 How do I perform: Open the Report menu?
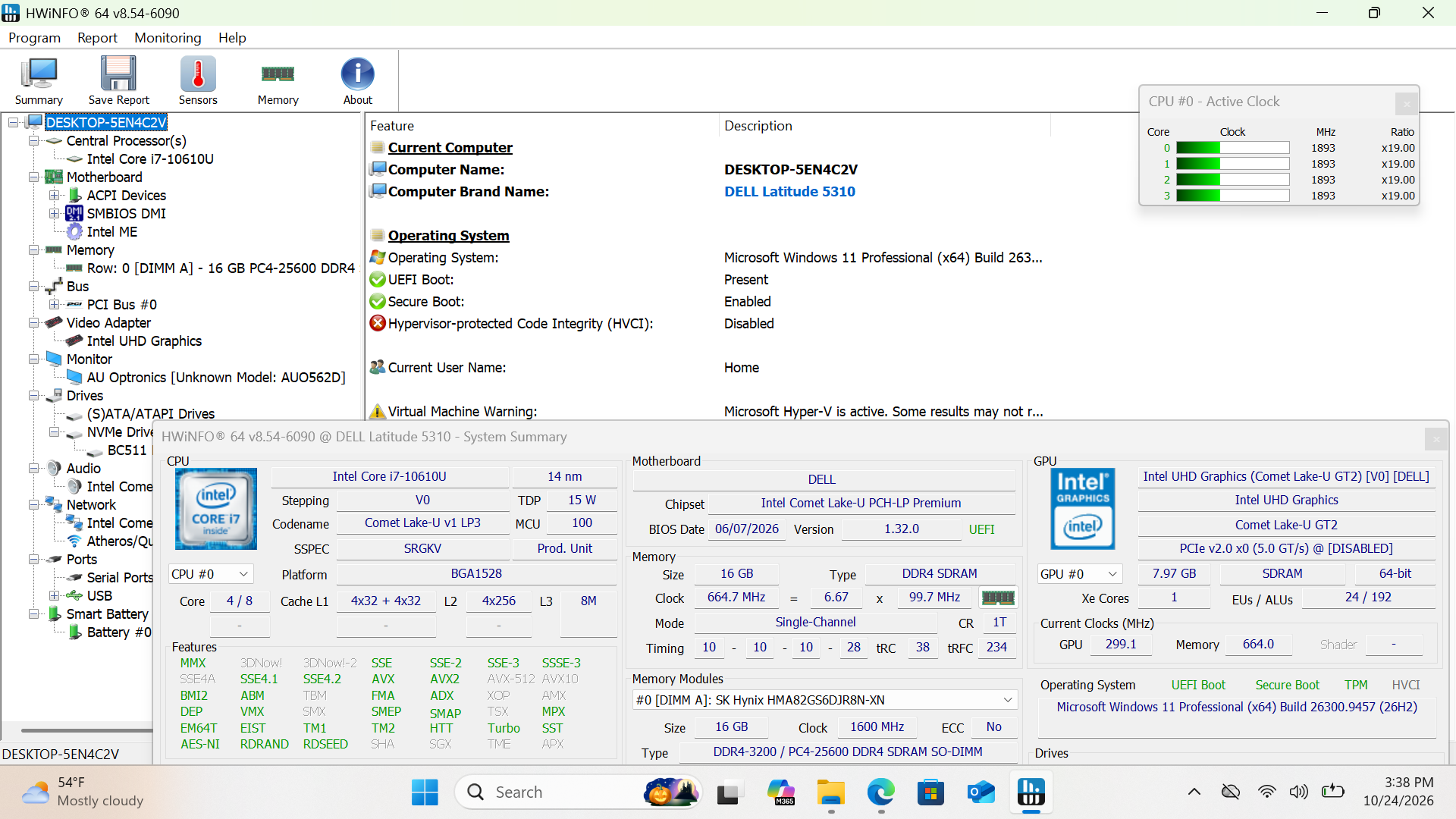tap(97, 38)
